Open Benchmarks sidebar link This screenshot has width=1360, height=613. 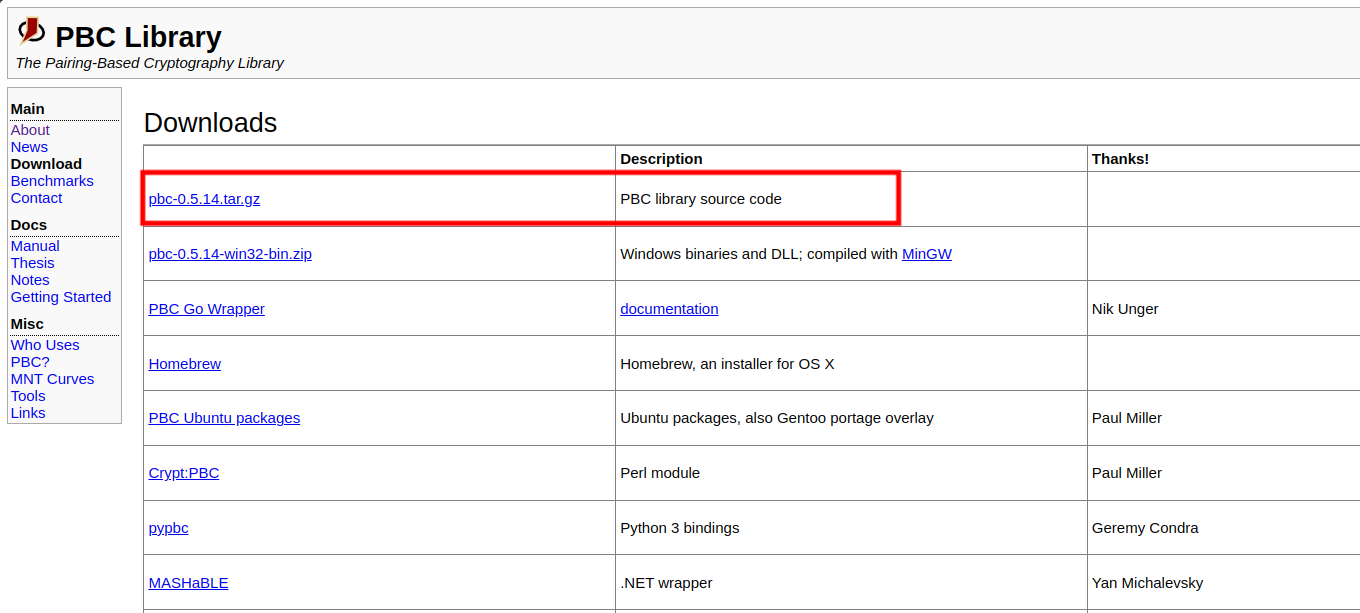pos(52,181)
